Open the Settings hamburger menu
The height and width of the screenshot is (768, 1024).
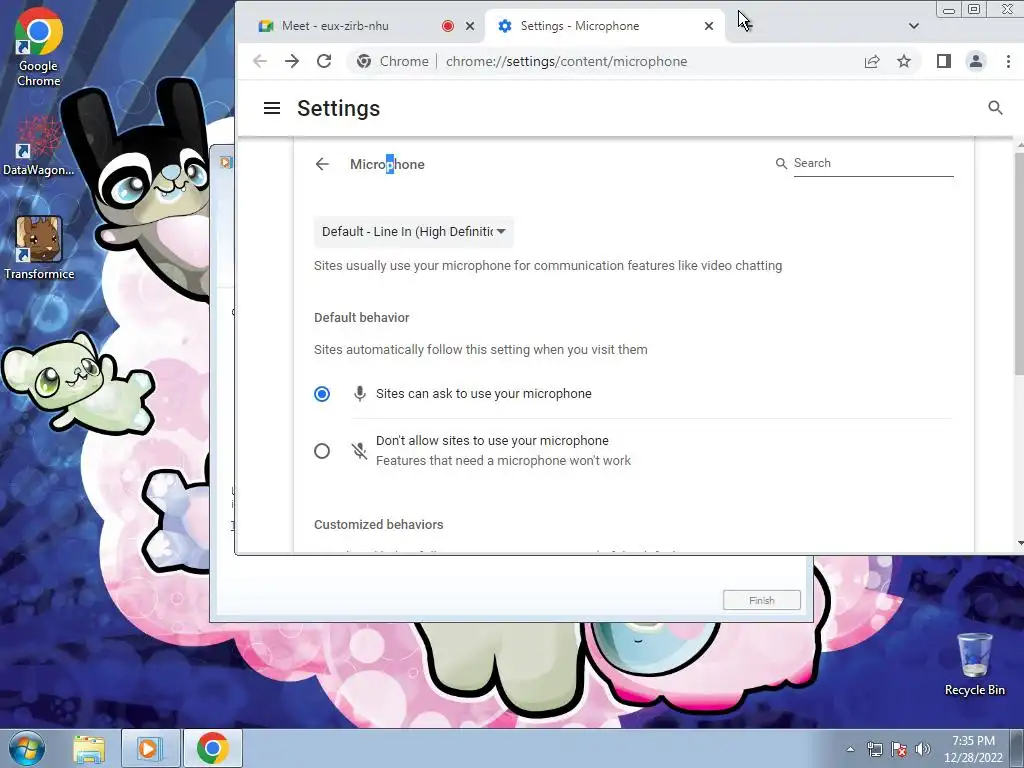coord(272,108)
